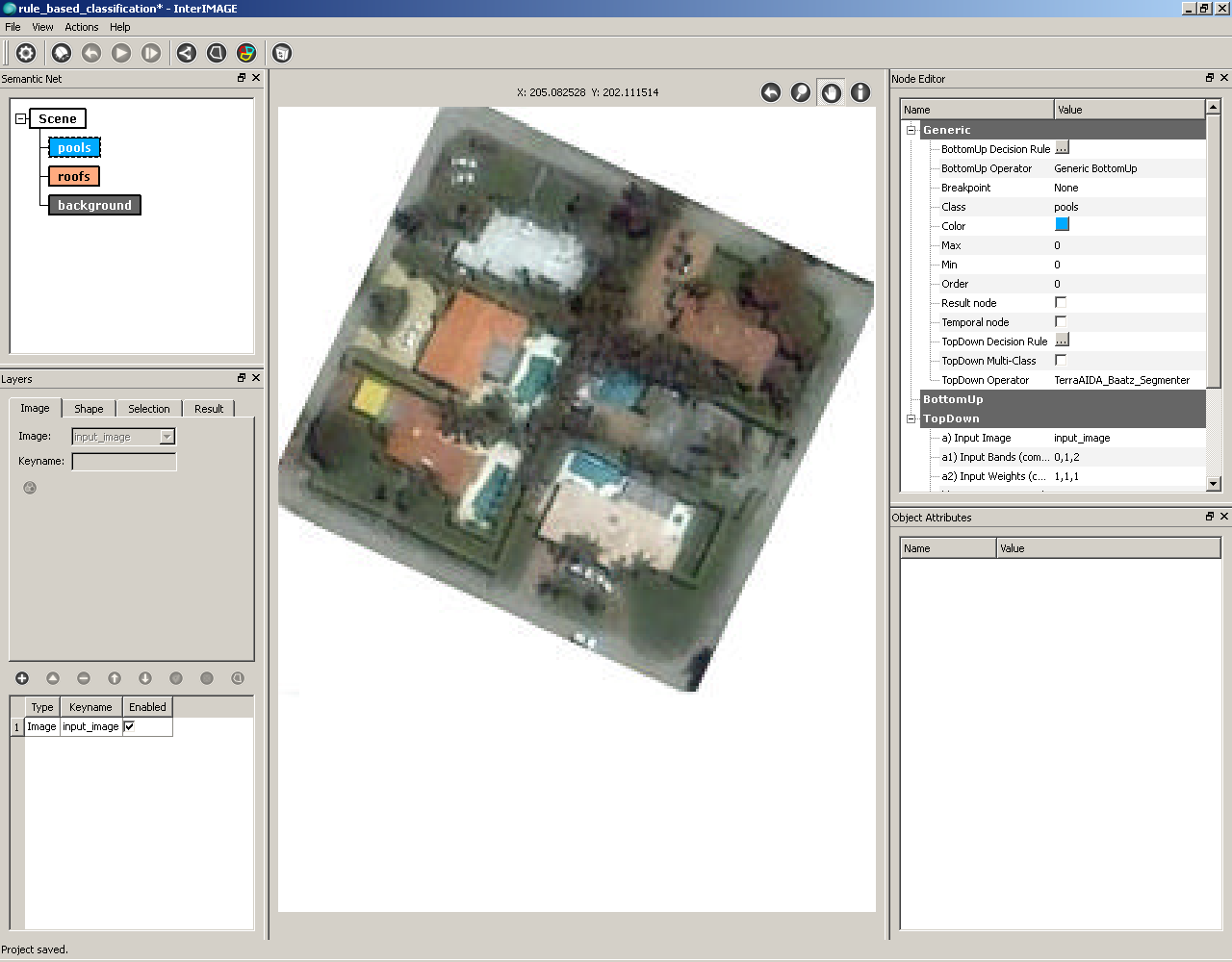Click the semantic net graph icon in toolbar

[x=187, y=53]
